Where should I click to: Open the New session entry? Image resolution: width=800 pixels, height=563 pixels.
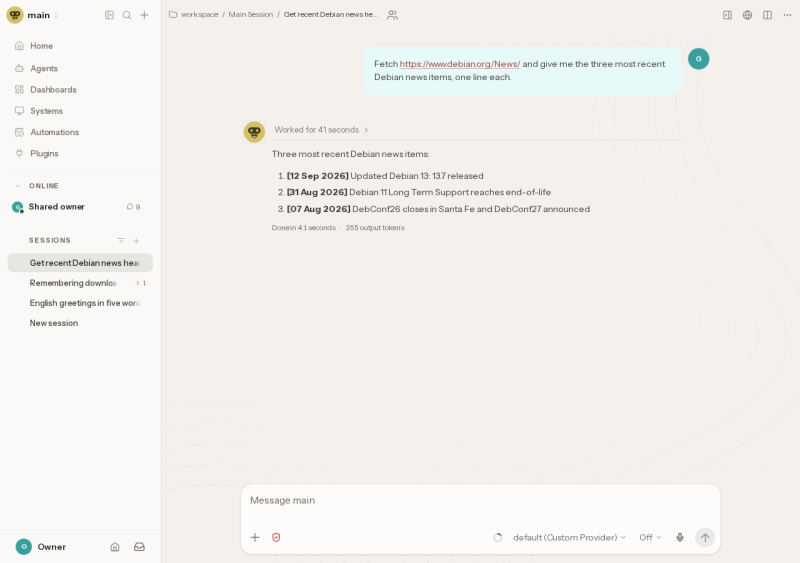[x=80, y=323]
